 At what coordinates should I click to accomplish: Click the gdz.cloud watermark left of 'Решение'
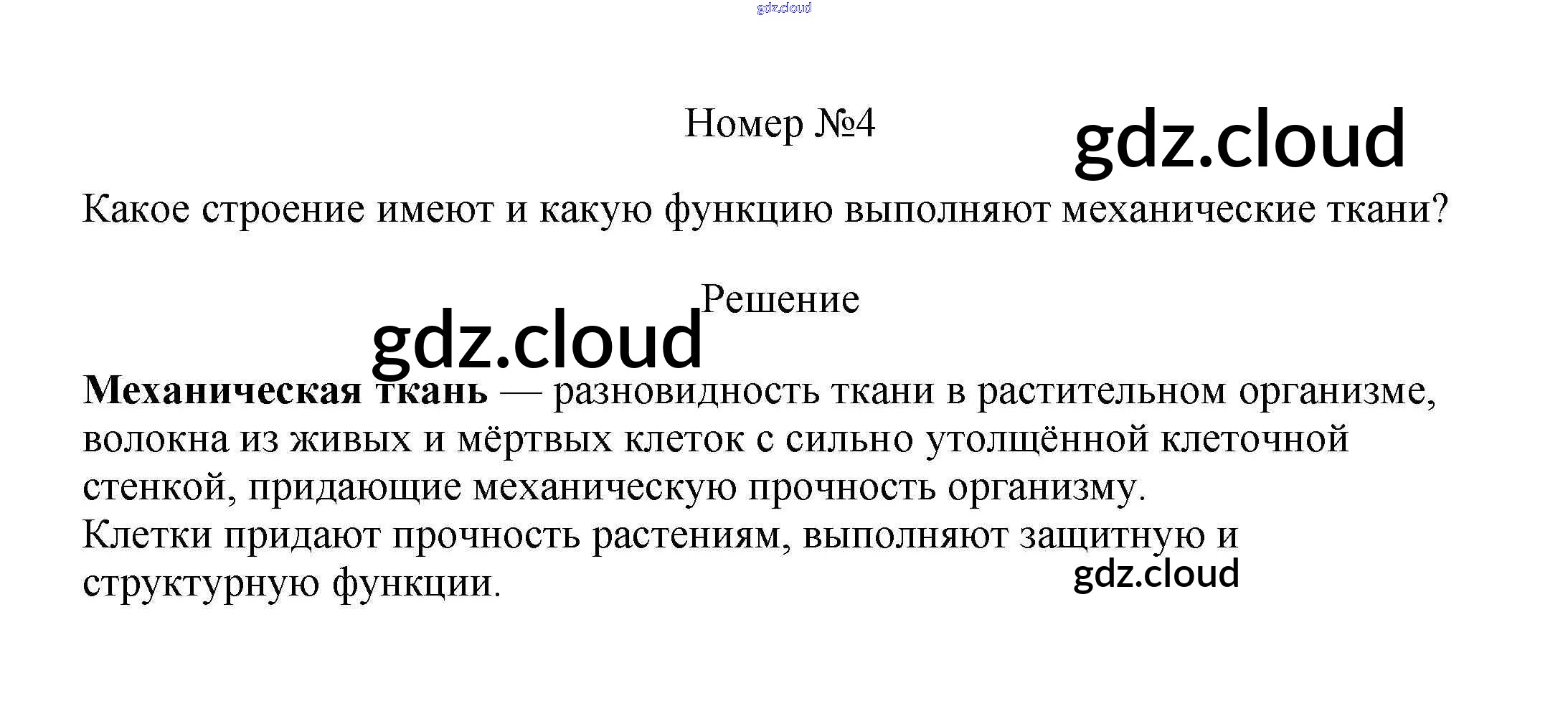[537, 340]
